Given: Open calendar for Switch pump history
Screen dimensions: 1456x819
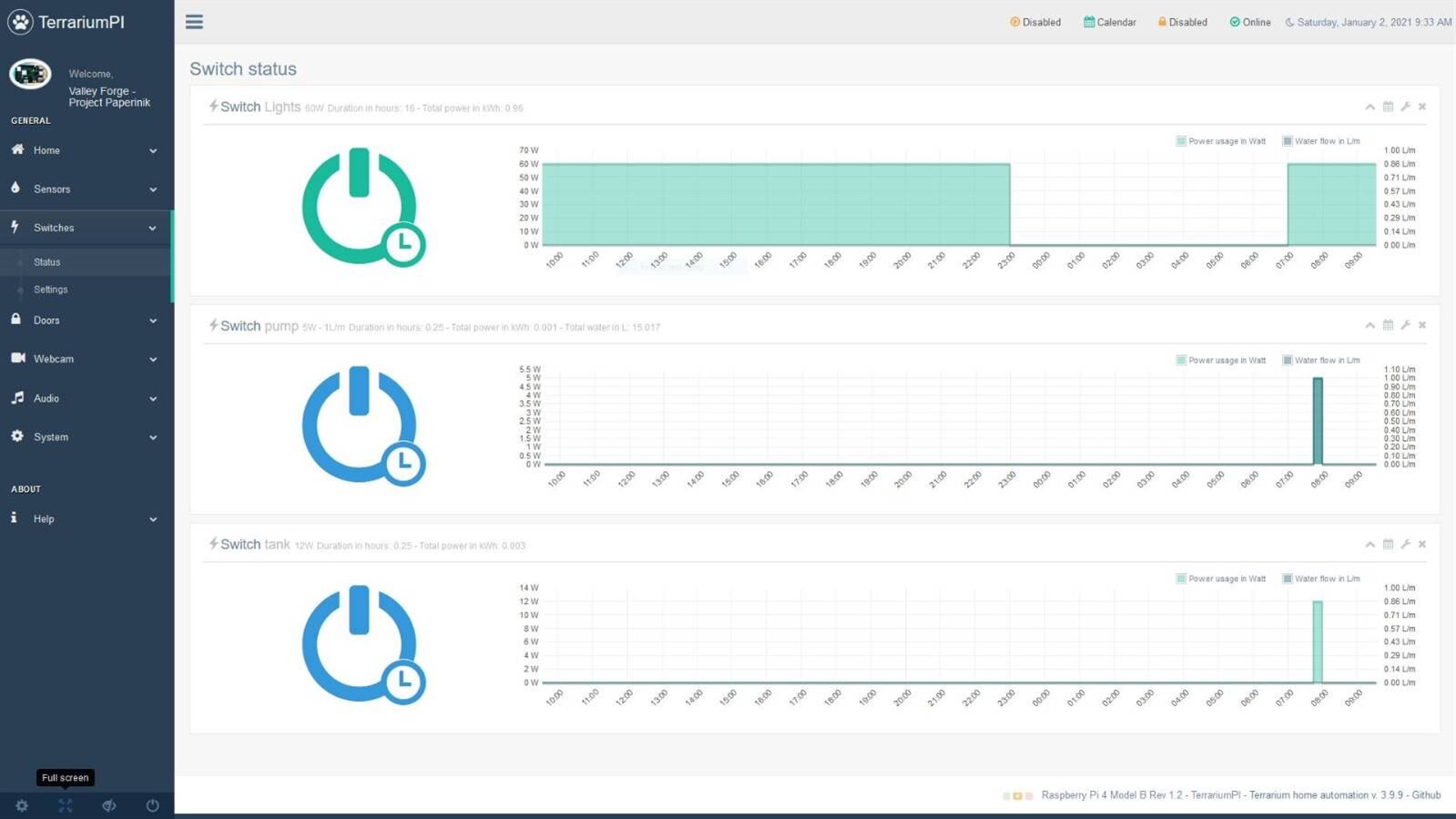Looking at the screenshot, I should click(x=1388, y=325).
